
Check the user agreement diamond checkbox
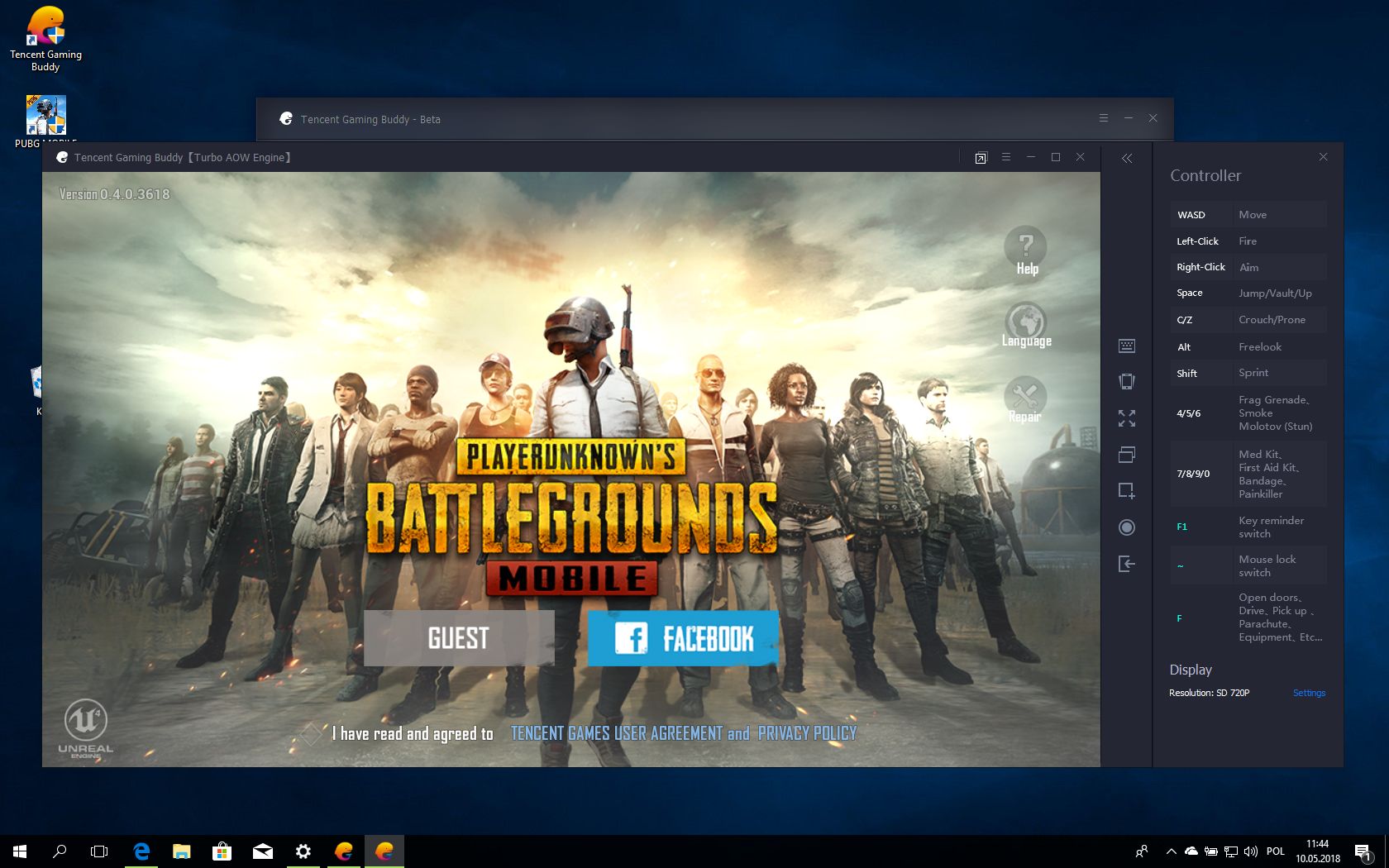[311, 733]
